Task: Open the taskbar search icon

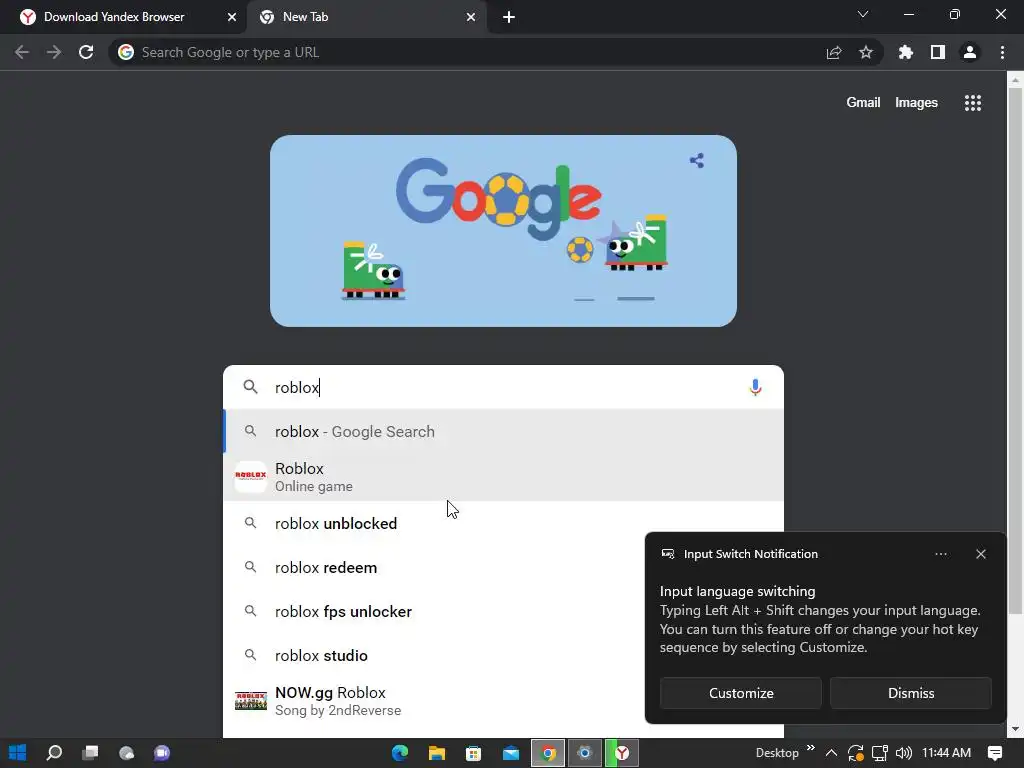Action: pyautogui.click(x=54, y=753)
